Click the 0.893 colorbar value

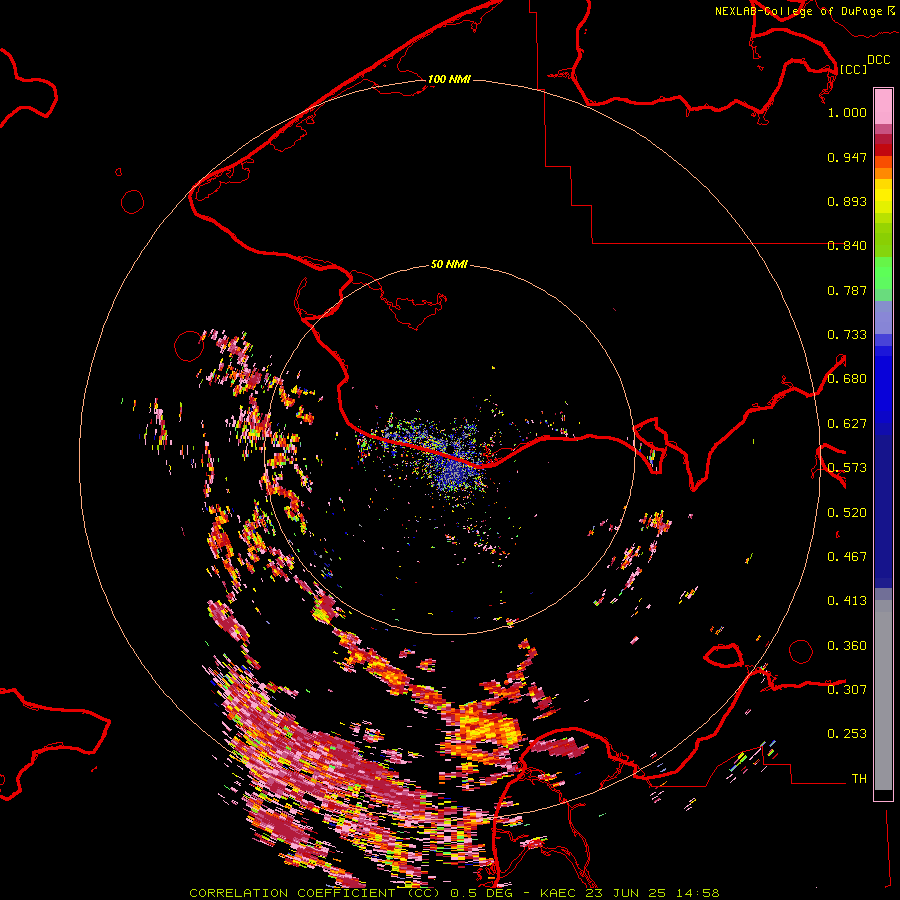coord(847,201)
